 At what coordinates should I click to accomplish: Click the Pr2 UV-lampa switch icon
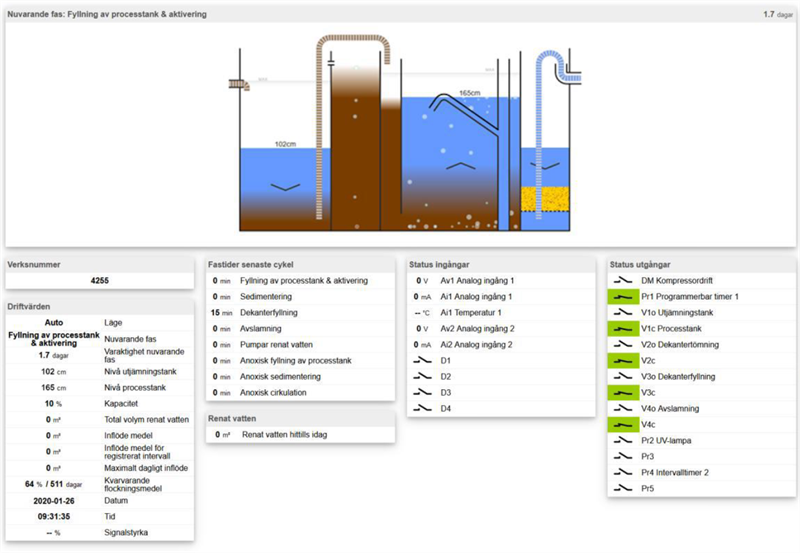[621, 440]
